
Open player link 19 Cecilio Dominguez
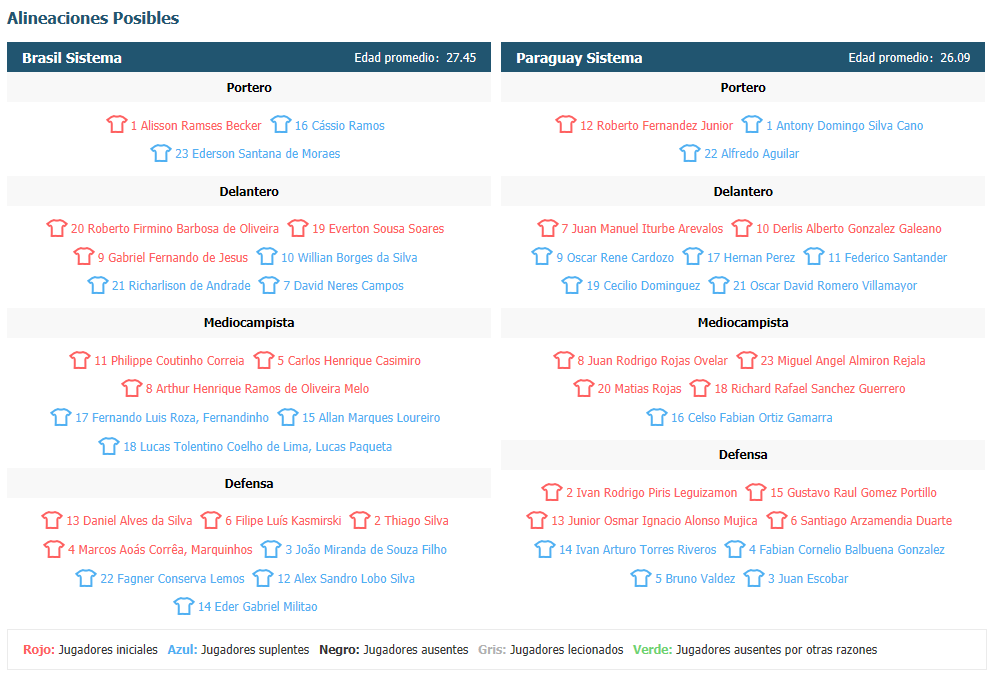(x=643, y=286)
